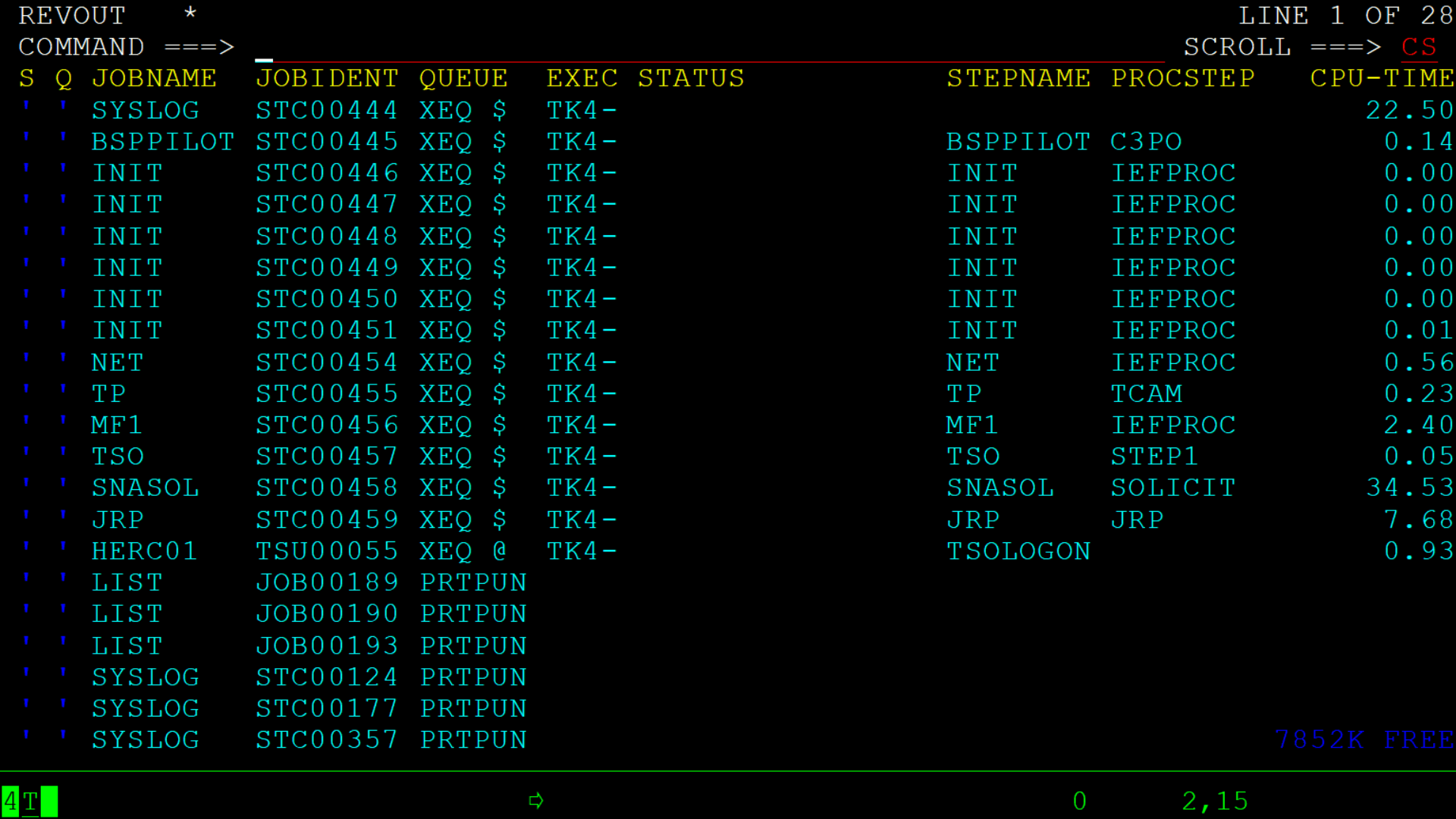Screen dimensions: 1456x819
Task: Click PRTPUN queue for JOB00190
Action: click(473, 614)
